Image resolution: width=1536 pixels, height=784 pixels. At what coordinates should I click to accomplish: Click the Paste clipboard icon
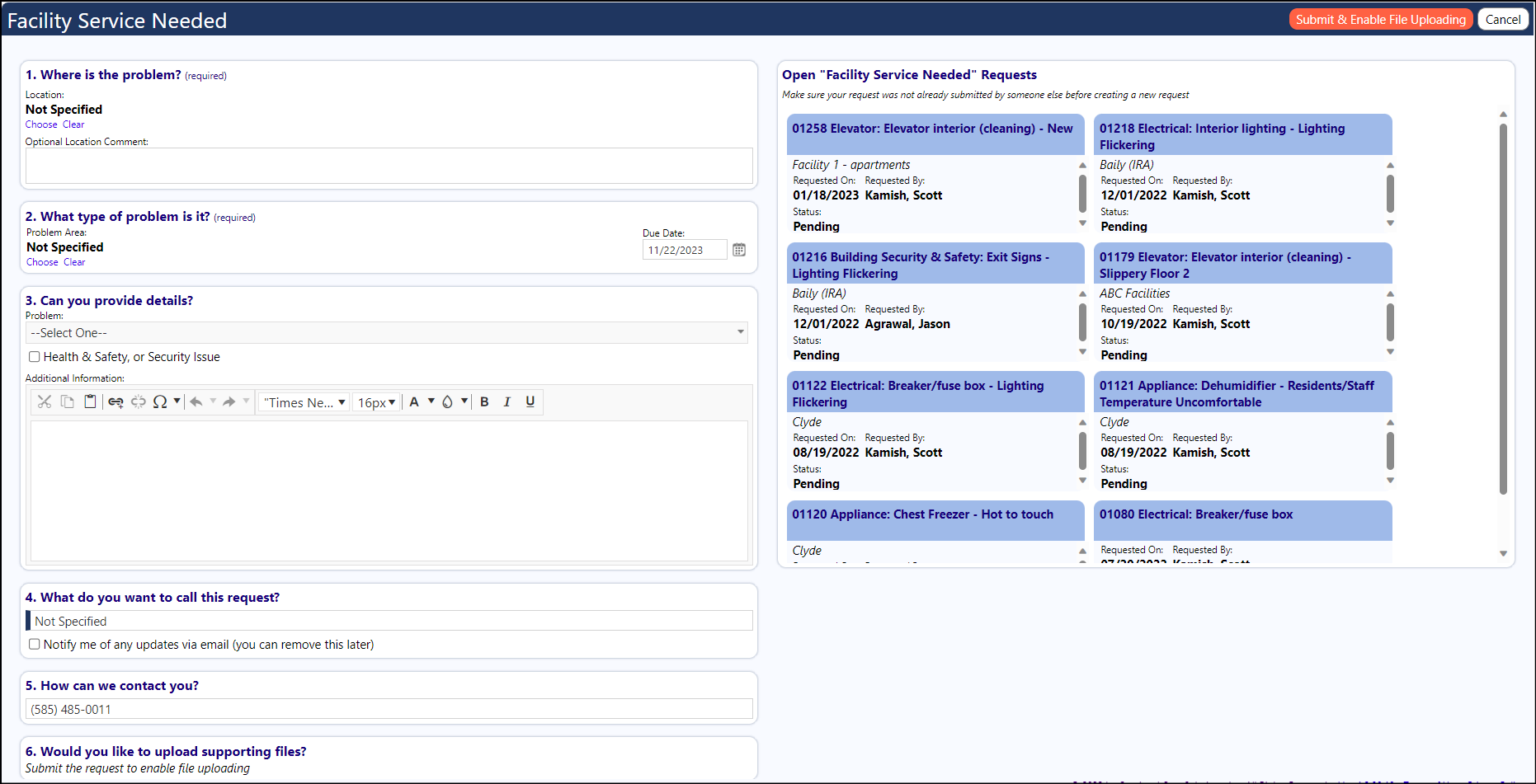pyautogui.click(x=91, y=401)
